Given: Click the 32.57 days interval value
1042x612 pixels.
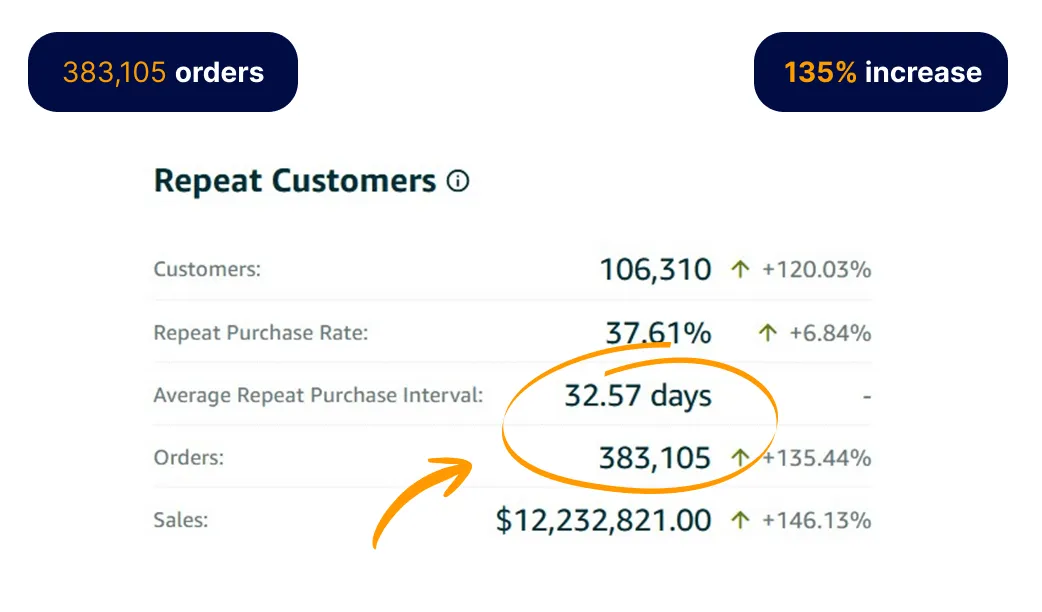Looking at the screenshot, I should click(x=638, y=395).
